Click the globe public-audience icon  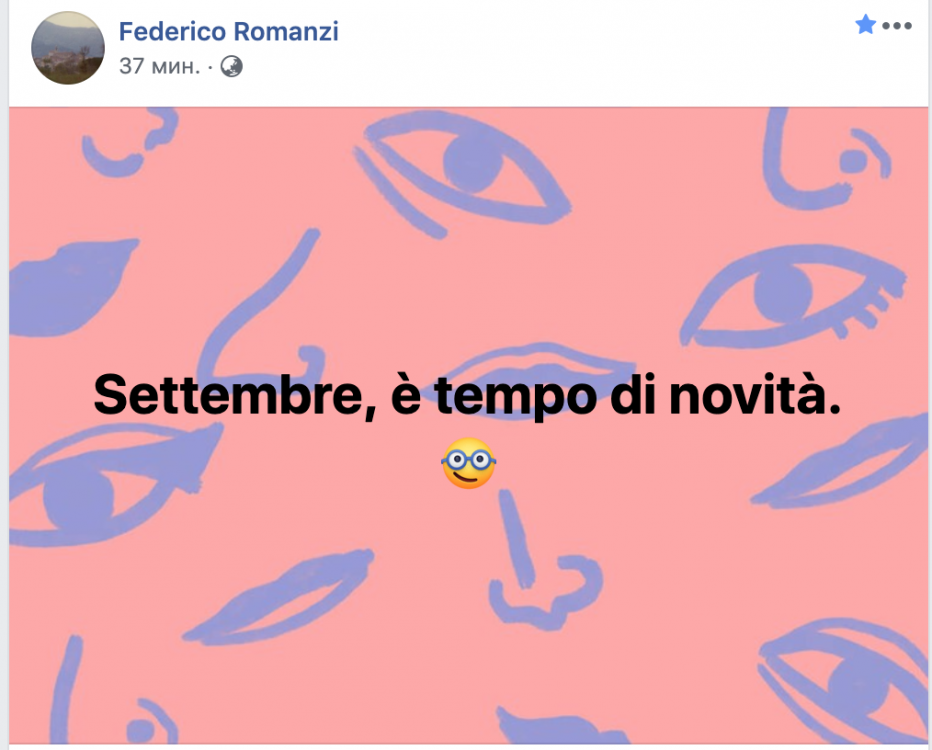tap(231, 67)
